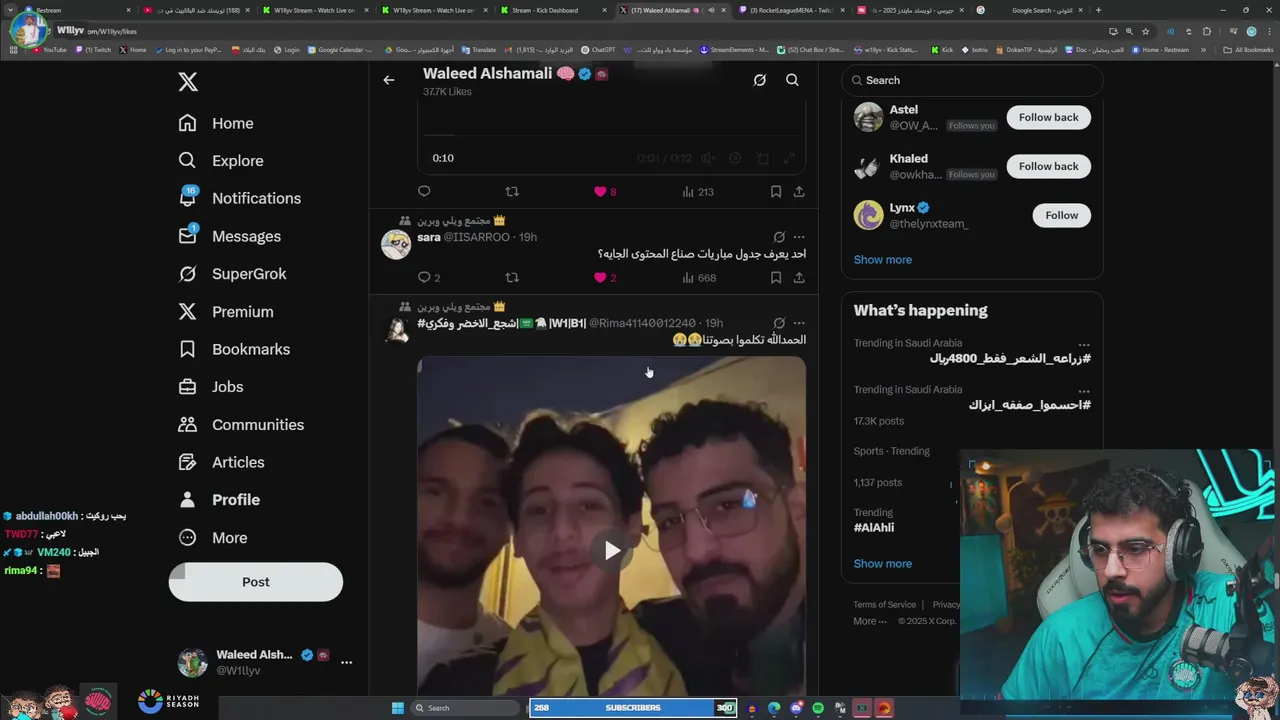Click the Windows taskbar Search box
The width and height of the screenshot is (1280, 720).
click(x=465, y=708)
